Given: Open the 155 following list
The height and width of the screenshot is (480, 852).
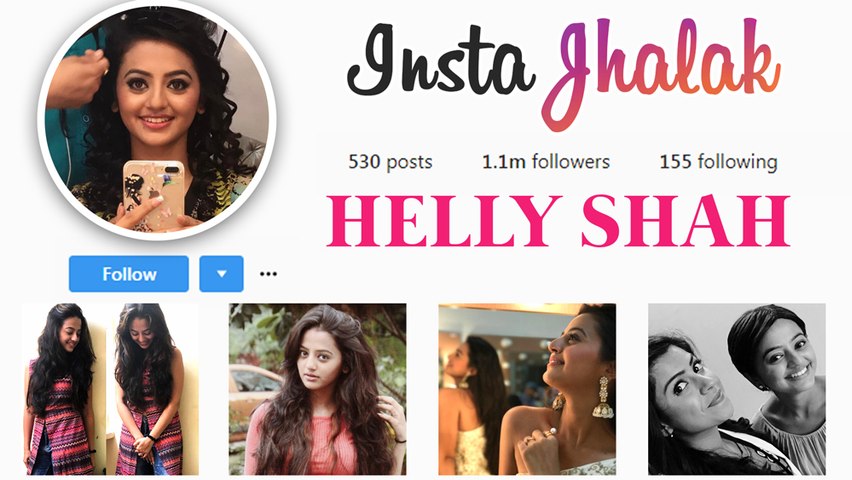Looking at the screenshot, I should tap(718, 162).
